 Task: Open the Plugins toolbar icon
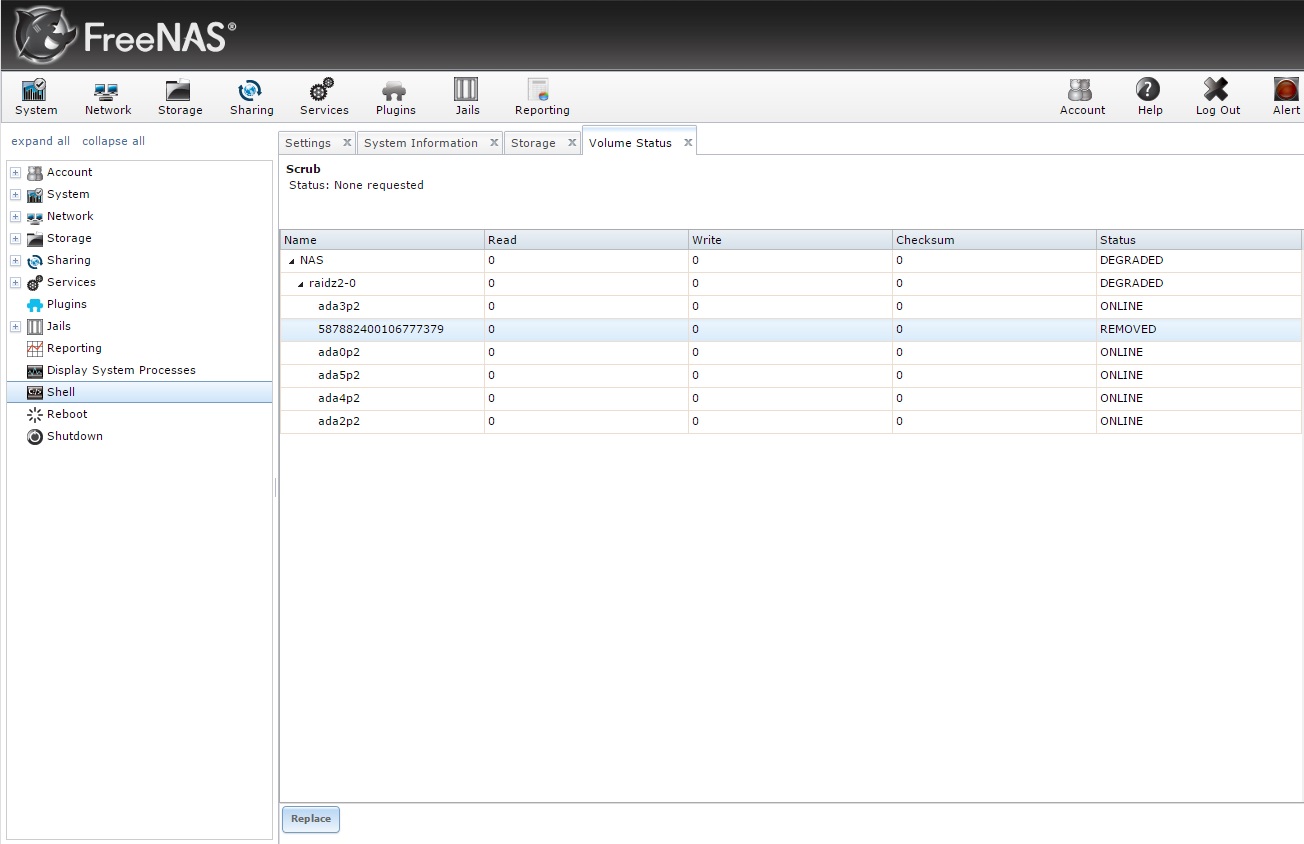coord(395,97)
